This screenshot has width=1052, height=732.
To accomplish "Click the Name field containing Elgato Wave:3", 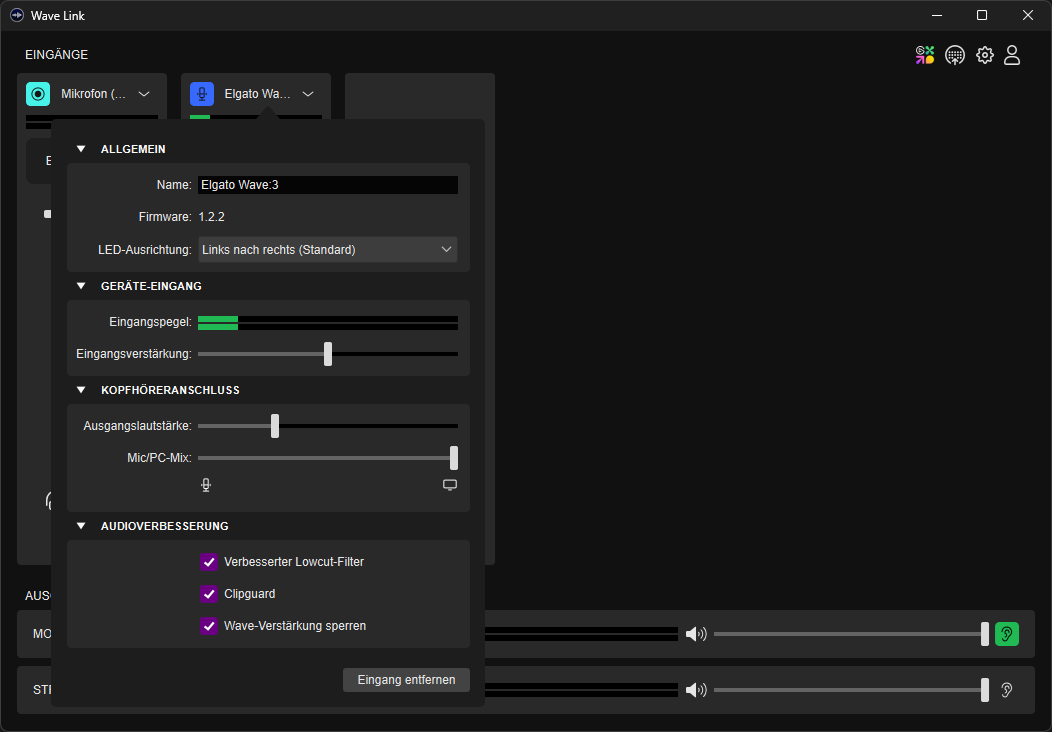I will [x=328, y=185].
